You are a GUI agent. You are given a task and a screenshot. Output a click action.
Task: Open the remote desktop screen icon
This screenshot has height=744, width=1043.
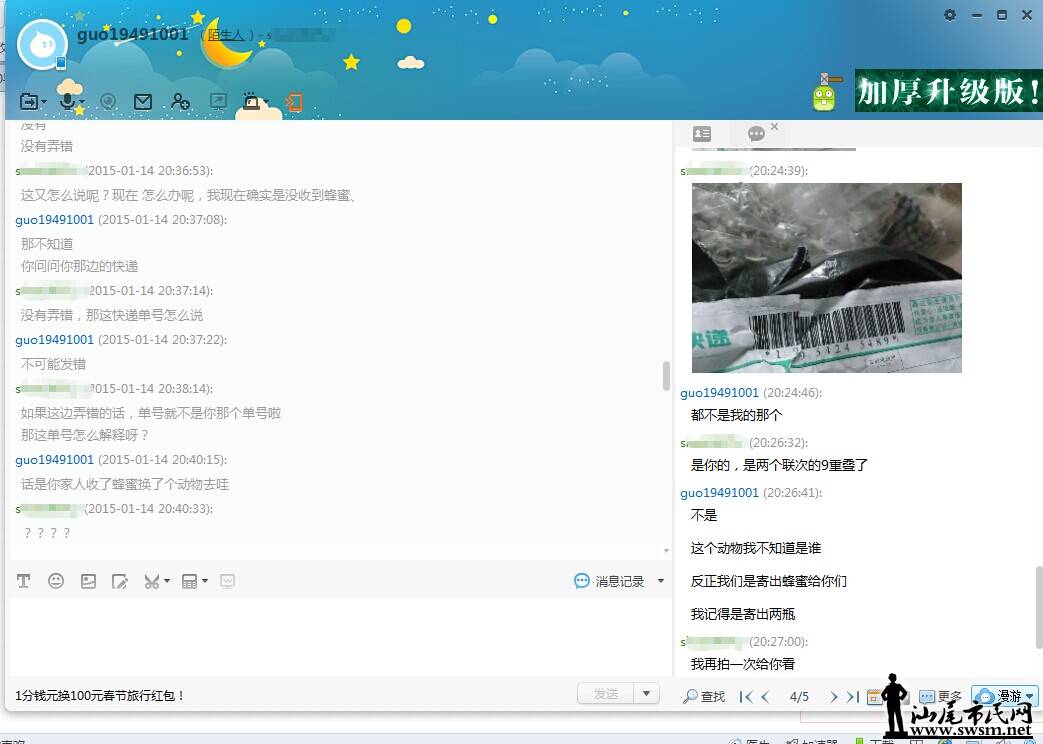pyautogui.click(x=218, y=101)
